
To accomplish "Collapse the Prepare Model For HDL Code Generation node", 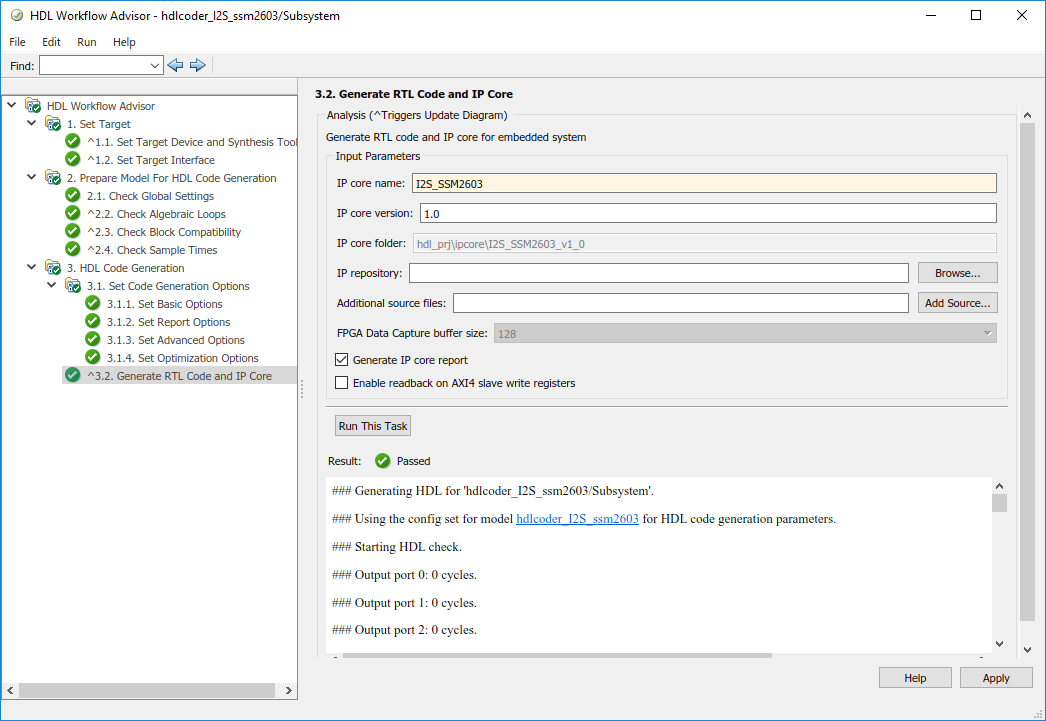I will point(32,178).
